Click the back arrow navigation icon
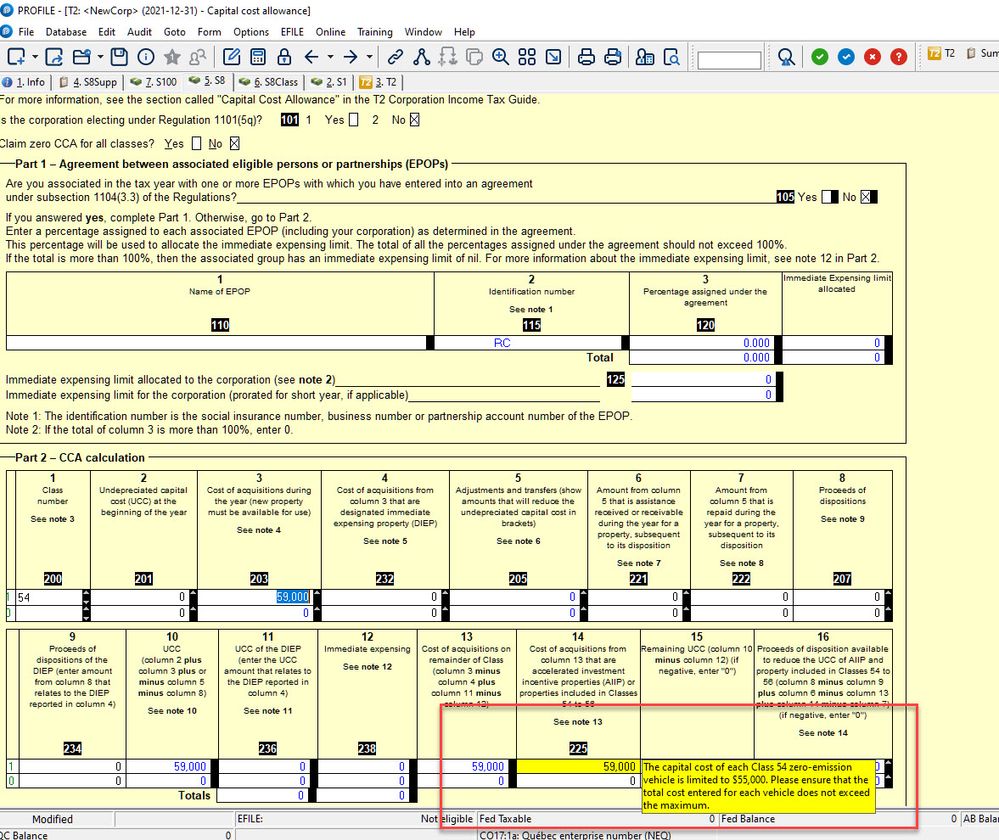The image size is (999, 840). point(311,56)
